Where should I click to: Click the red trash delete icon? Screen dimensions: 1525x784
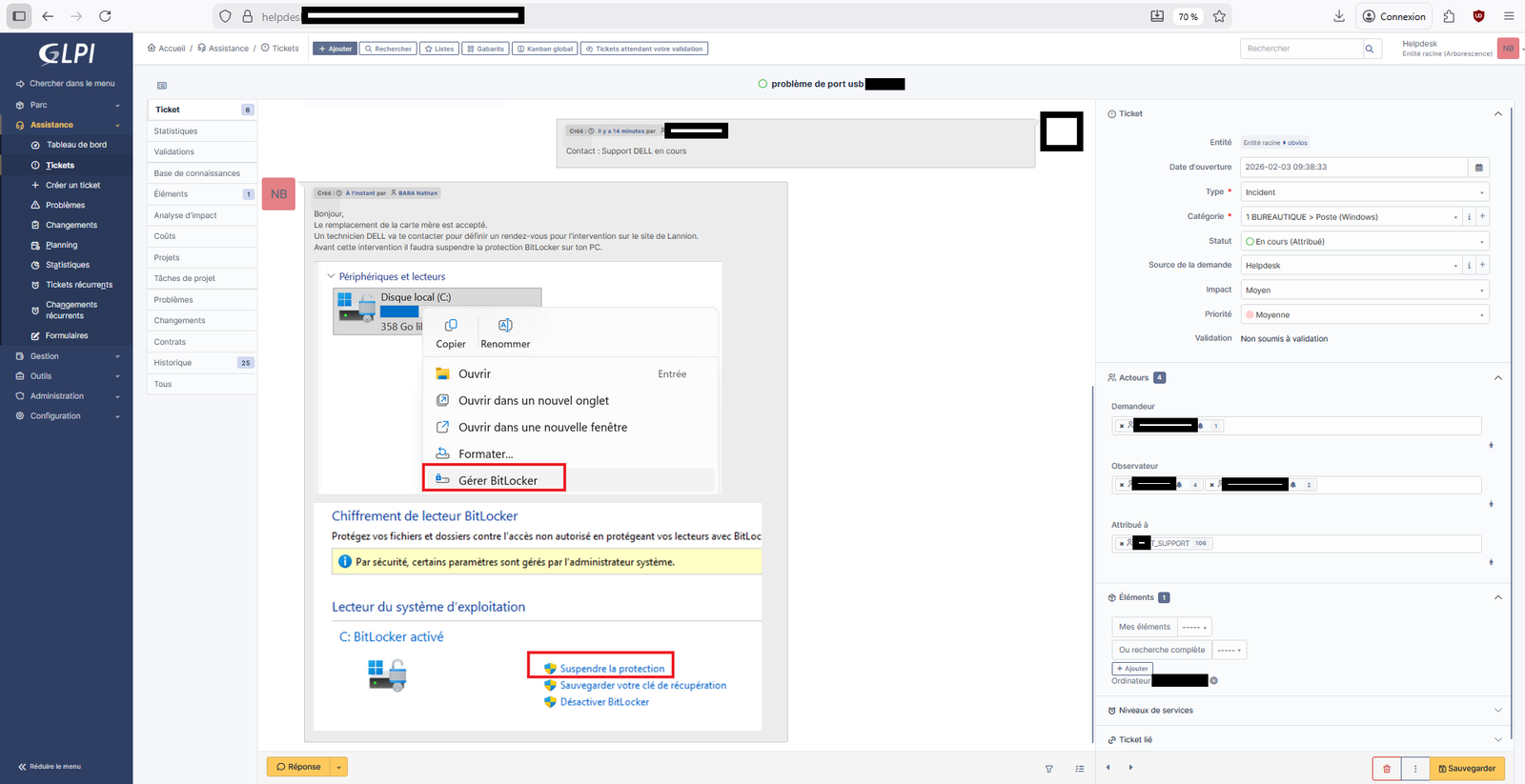click(1386, 769)
